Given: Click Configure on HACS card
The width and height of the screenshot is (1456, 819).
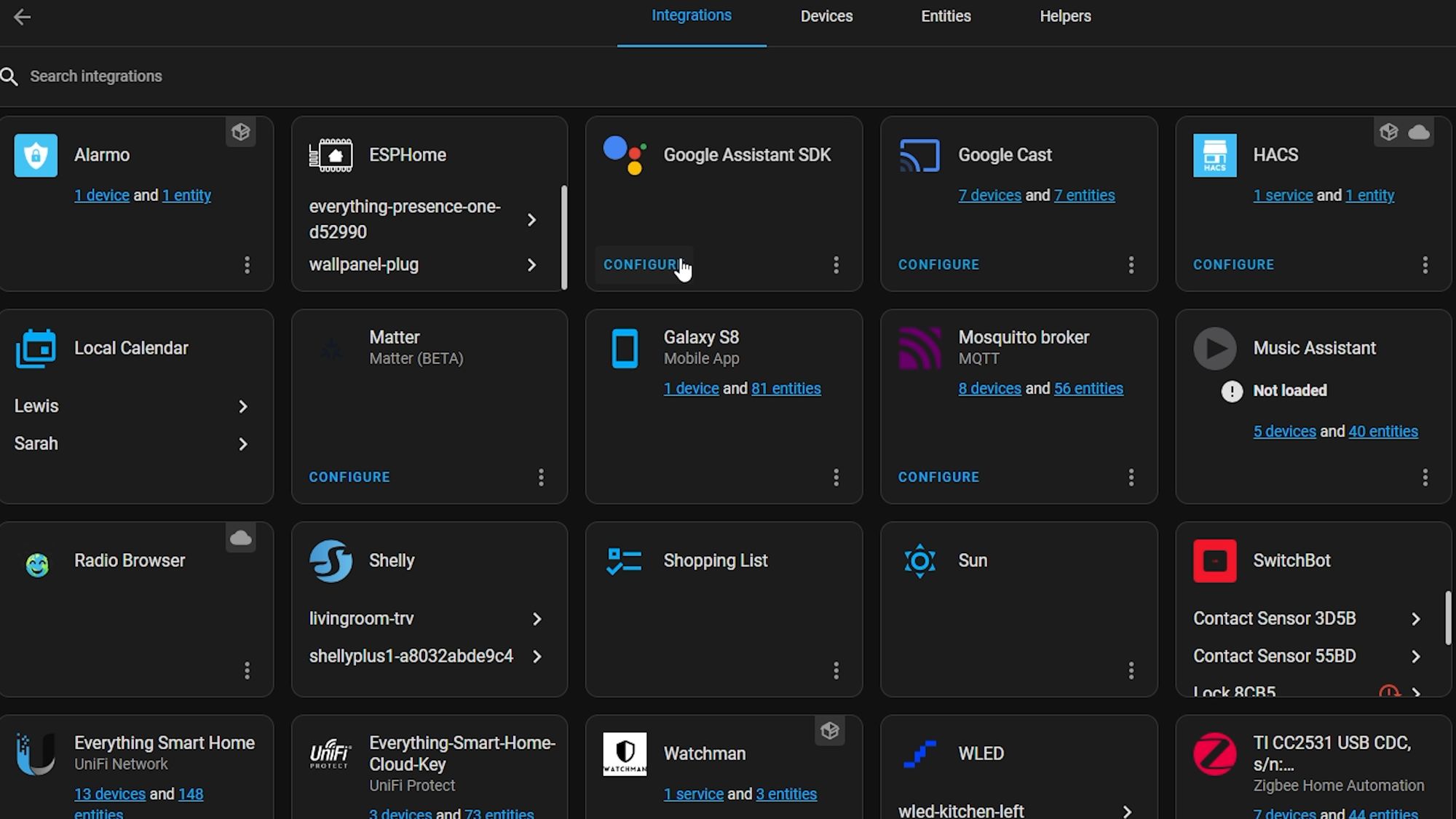Looking at the screenshot, I should pos(1233,265).
